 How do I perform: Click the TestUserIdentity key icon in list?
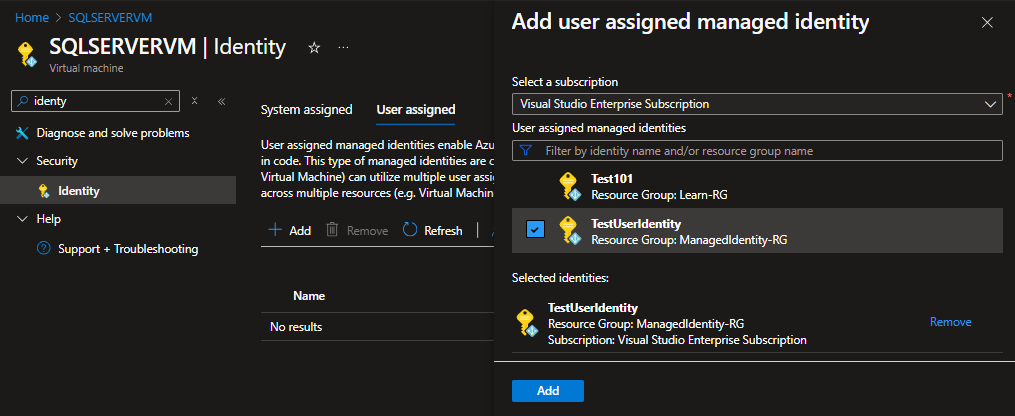click(570, 231)
